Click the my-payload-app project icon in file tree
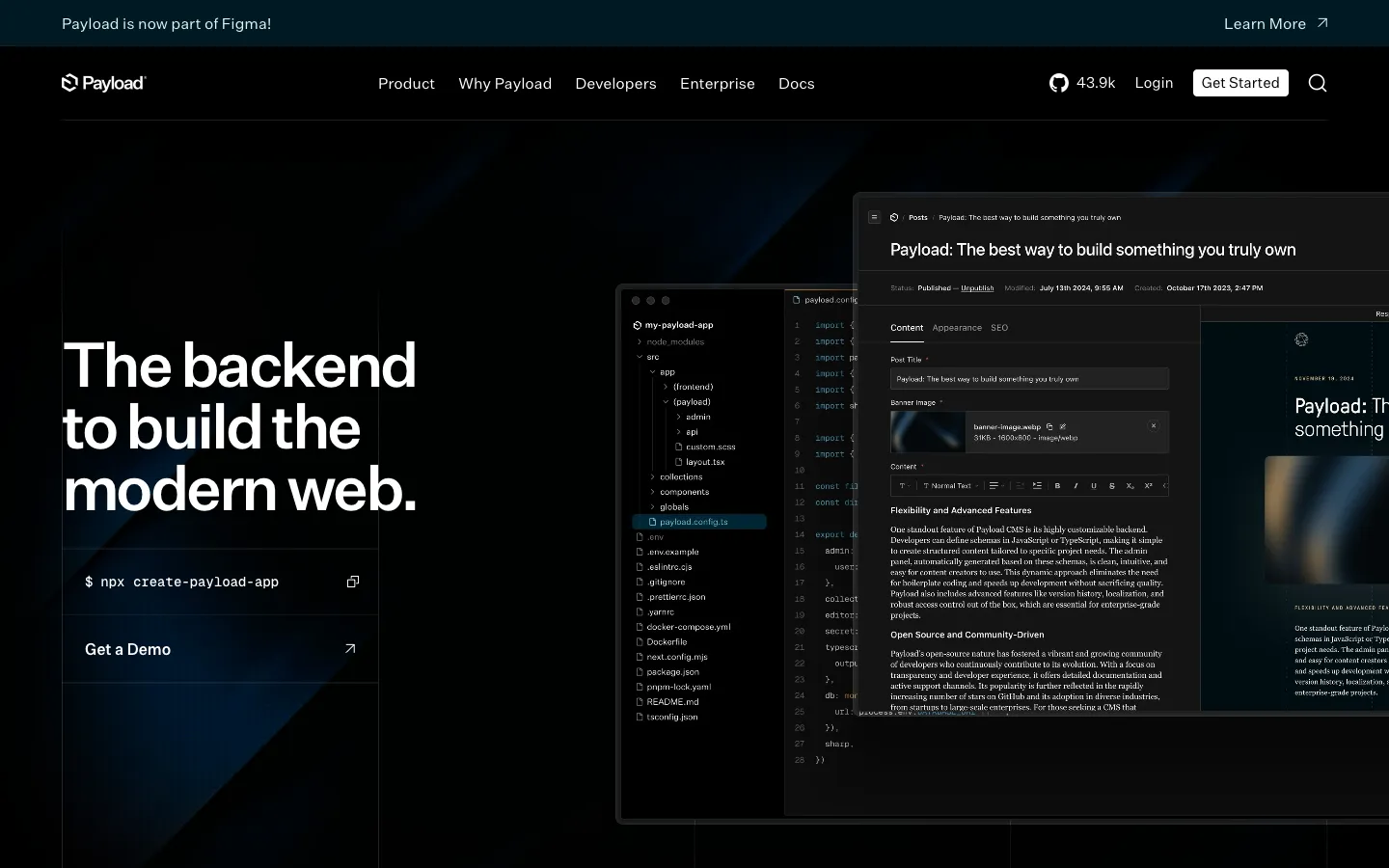This screenshot has height=868, width=1389. point(638,325)
